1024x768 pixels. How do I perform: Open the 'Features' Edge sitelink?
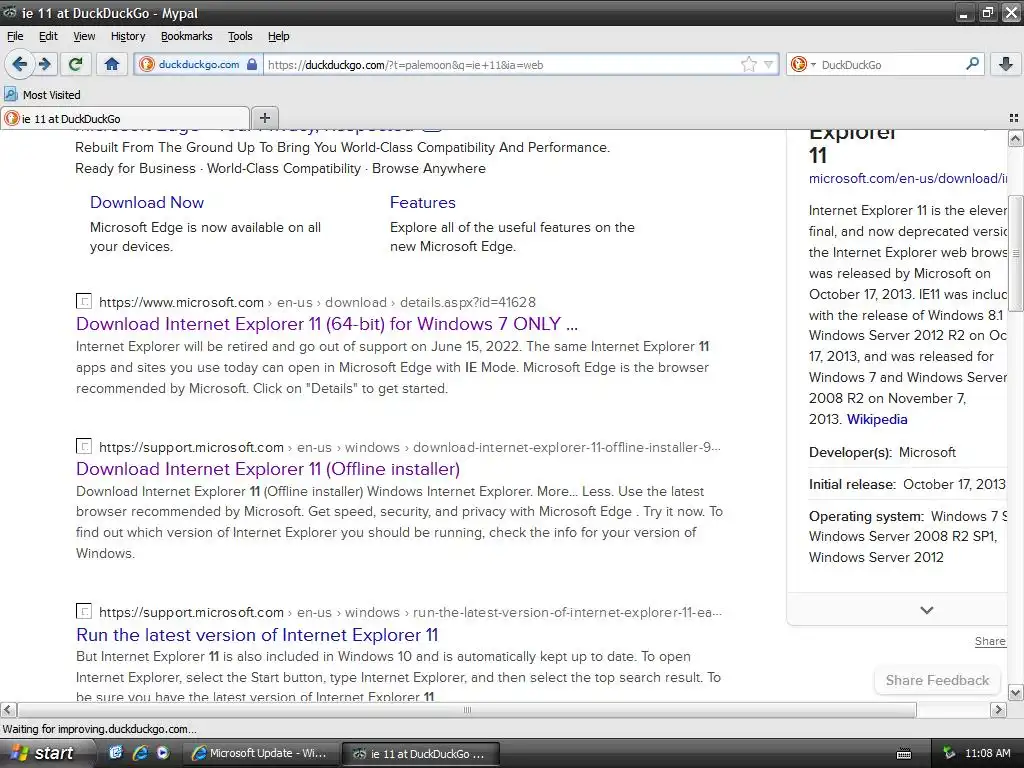coord(423,202)
